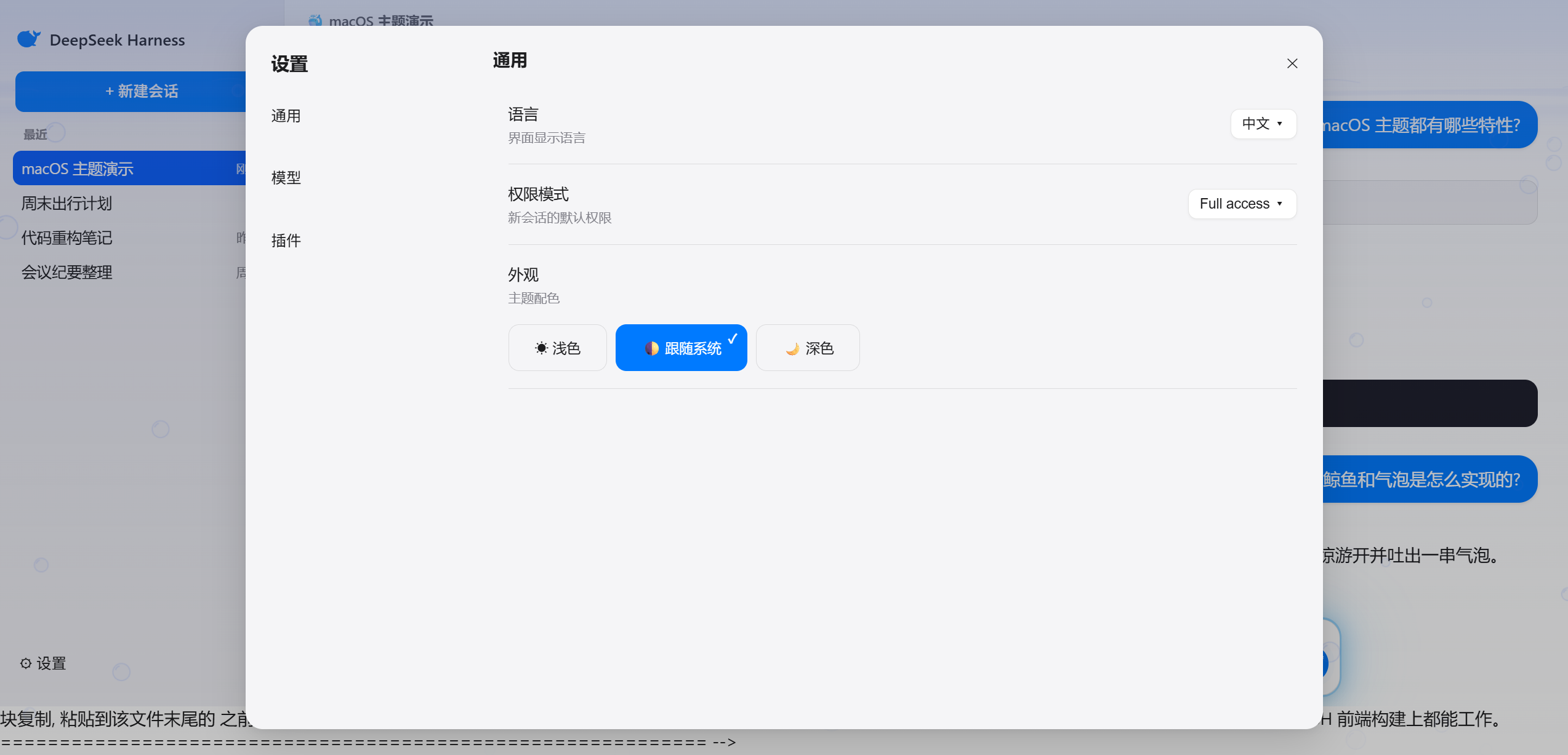This screenshot has height=755, width=1568.
Task: Click the 设置 title of the dialog
Action: click(289, 64)
